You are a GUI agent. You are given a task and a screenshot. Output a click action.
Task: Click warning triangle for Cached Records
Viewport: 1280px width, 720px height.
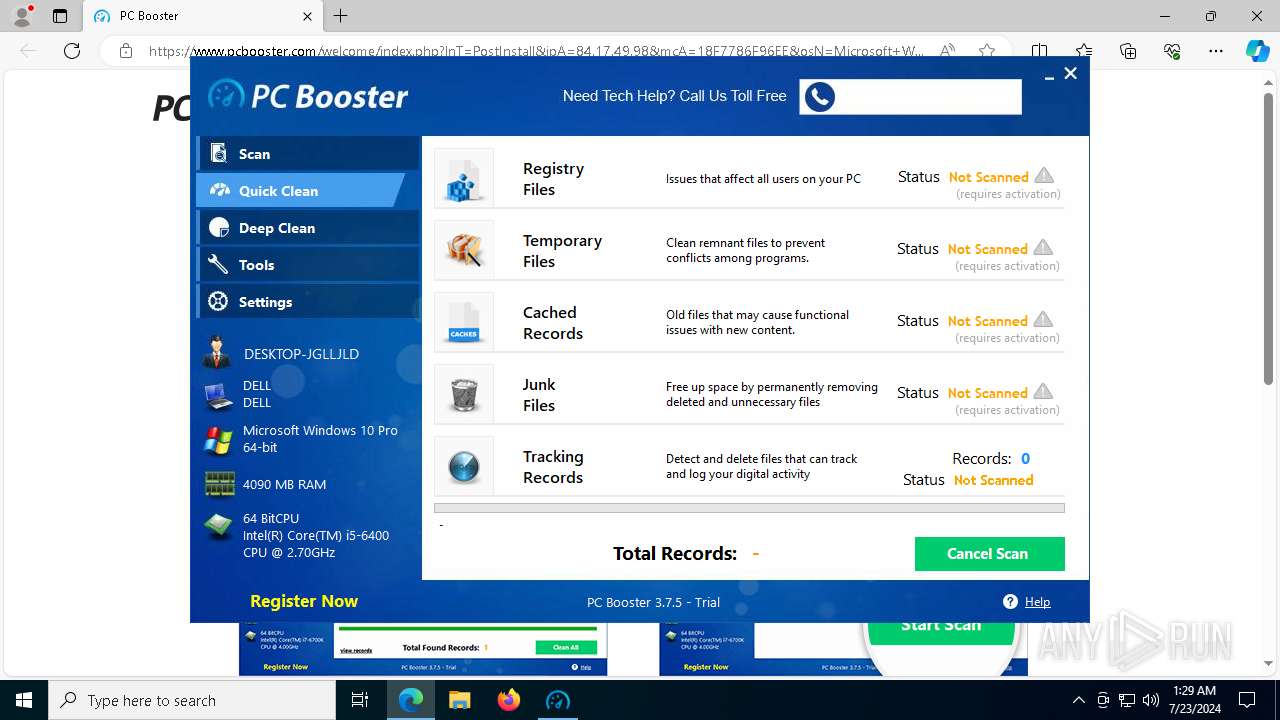point(1043,320)
